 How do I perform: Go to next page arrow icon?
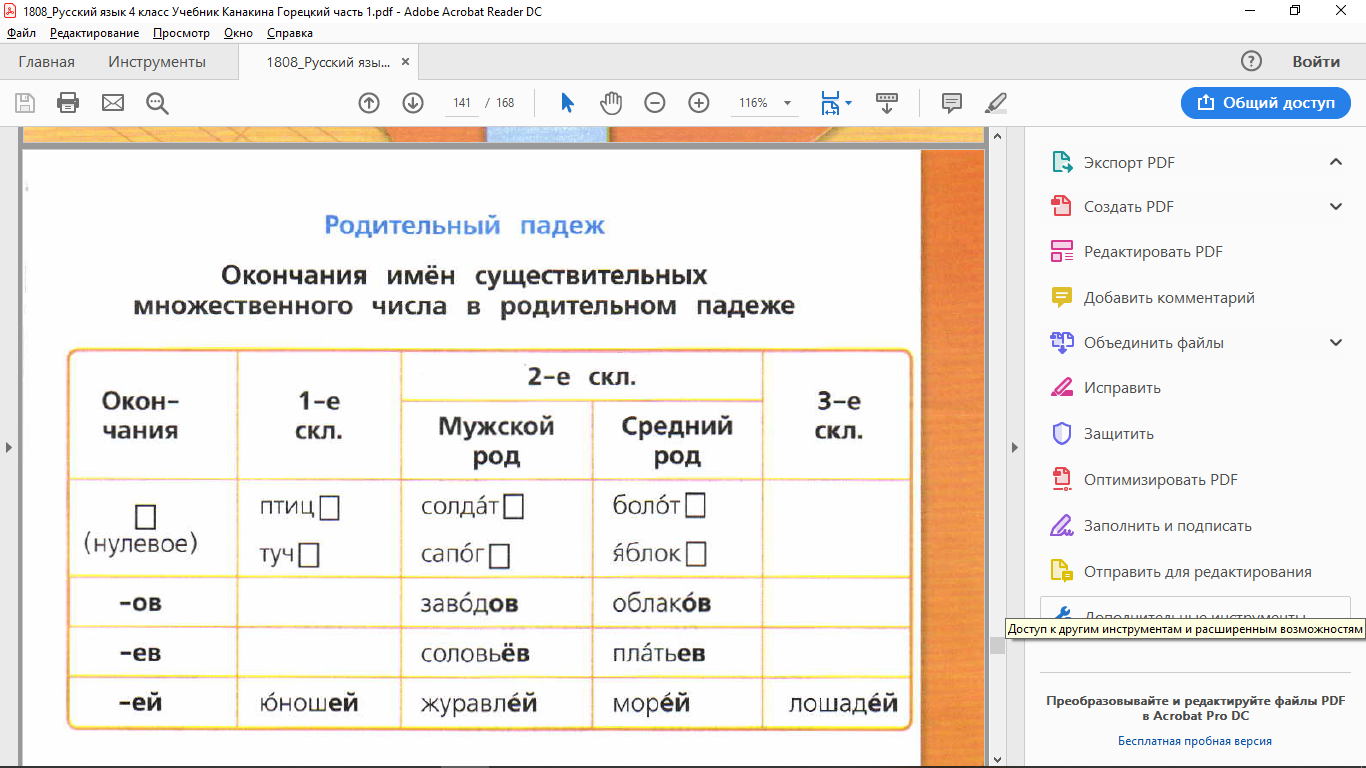pos(413,102)
